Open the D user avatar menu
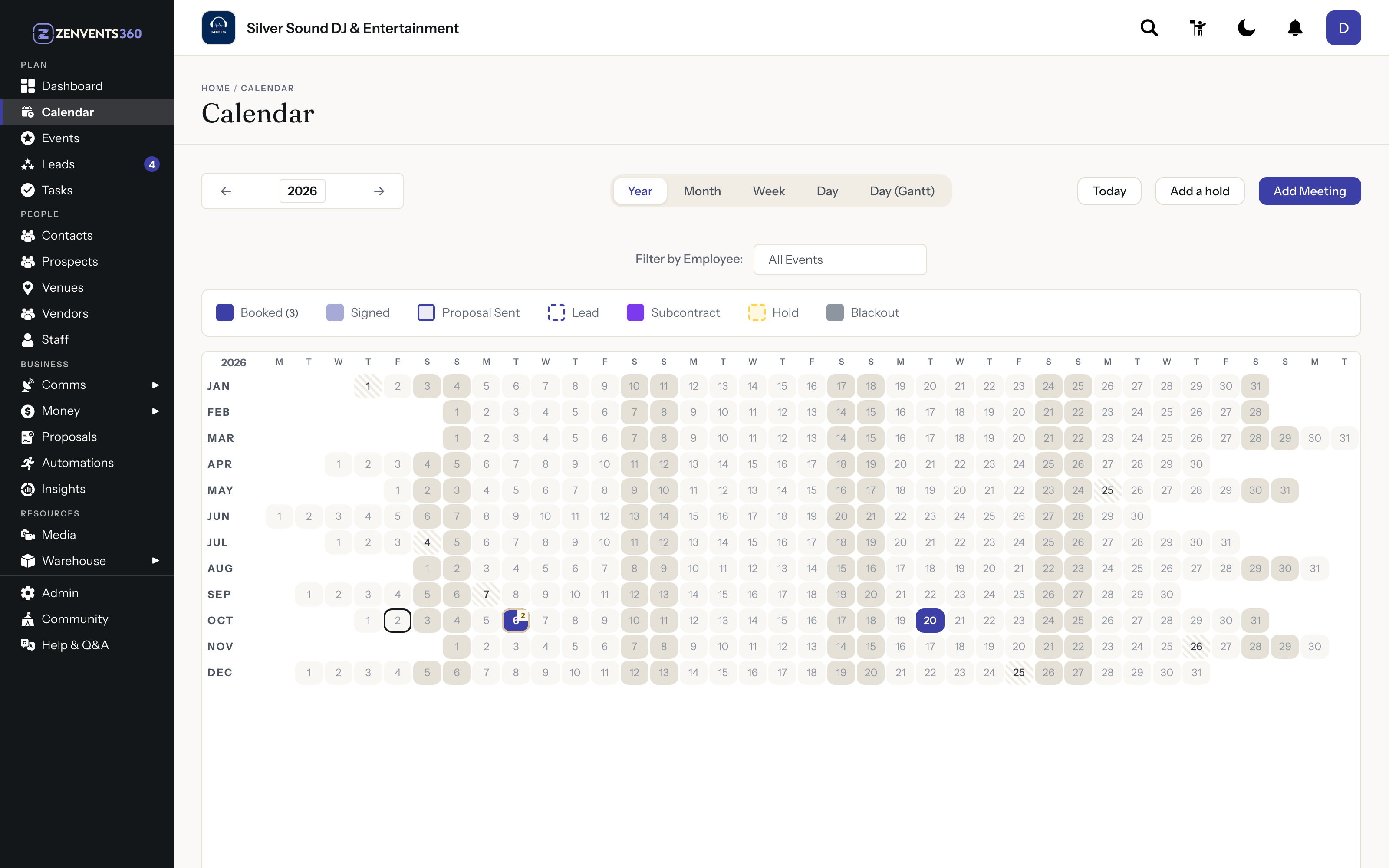 pos(1343,27)
